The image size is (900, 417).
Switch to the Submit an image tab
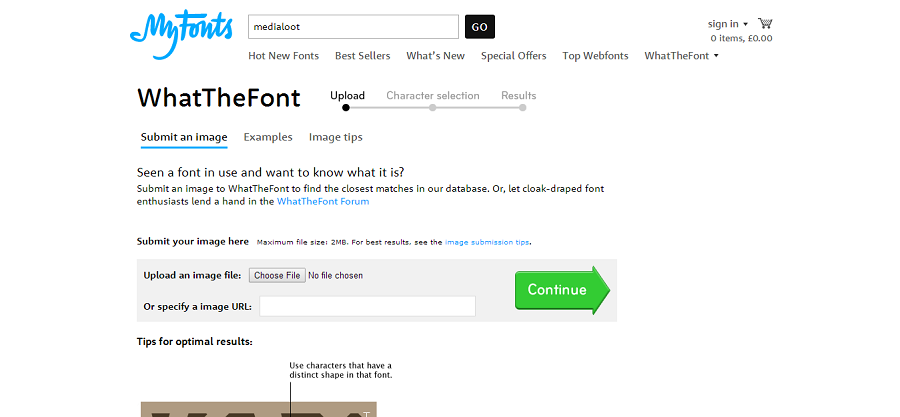coord(184,137)
